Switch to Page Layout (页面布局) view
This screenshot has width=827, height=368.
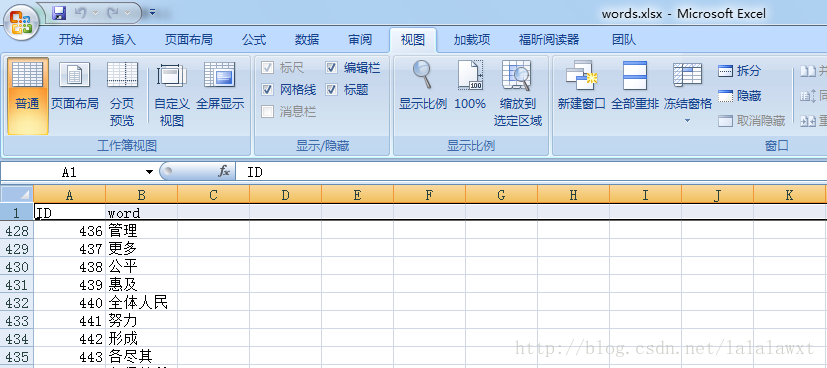click(x=74, y=86)
